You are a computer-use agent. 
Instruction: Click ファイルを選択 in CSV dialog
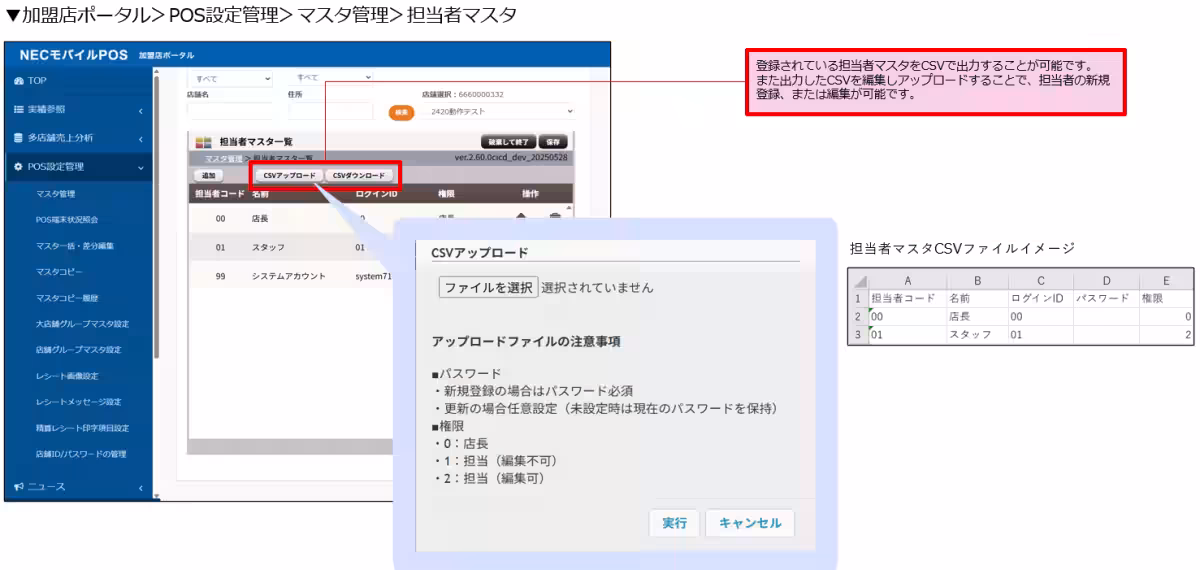pyautogui.click(x=488, y=287)
